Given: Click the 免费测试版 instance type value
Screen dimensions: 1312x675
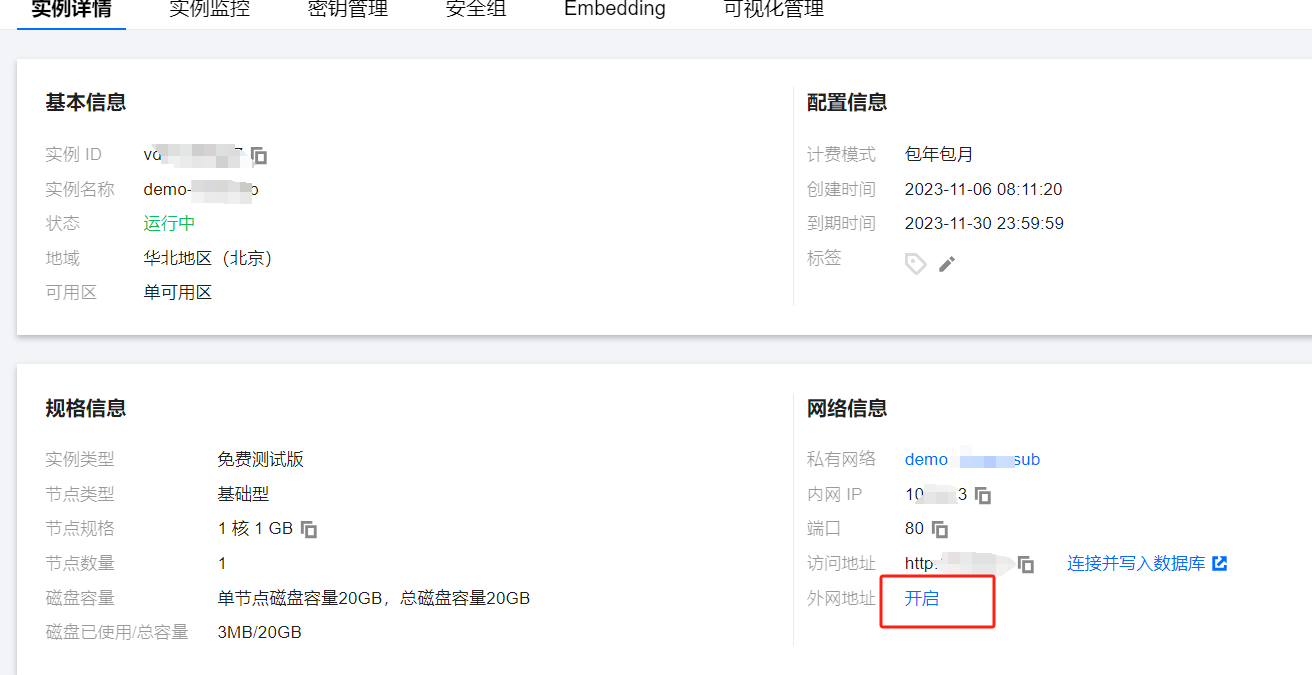Looking at the screenshot, I should (260, 460).
